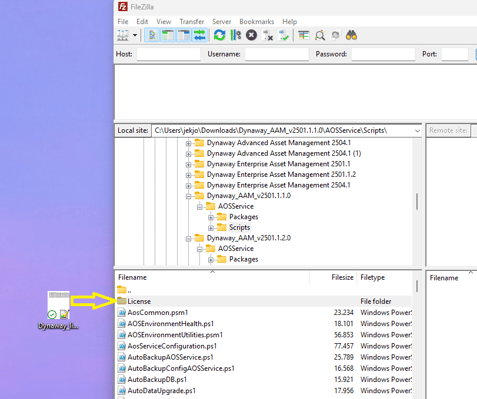Viewport: 477px width, 399px height.
Task: Focus the Host input field
Action: click(169, 54)
